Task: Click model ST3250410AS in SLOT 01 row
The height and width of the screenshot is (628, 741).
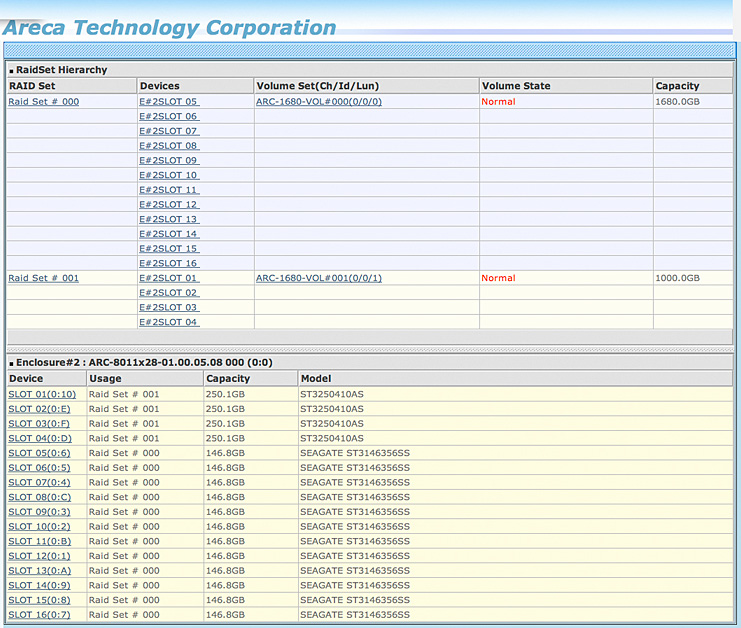Action: [332, 394]
